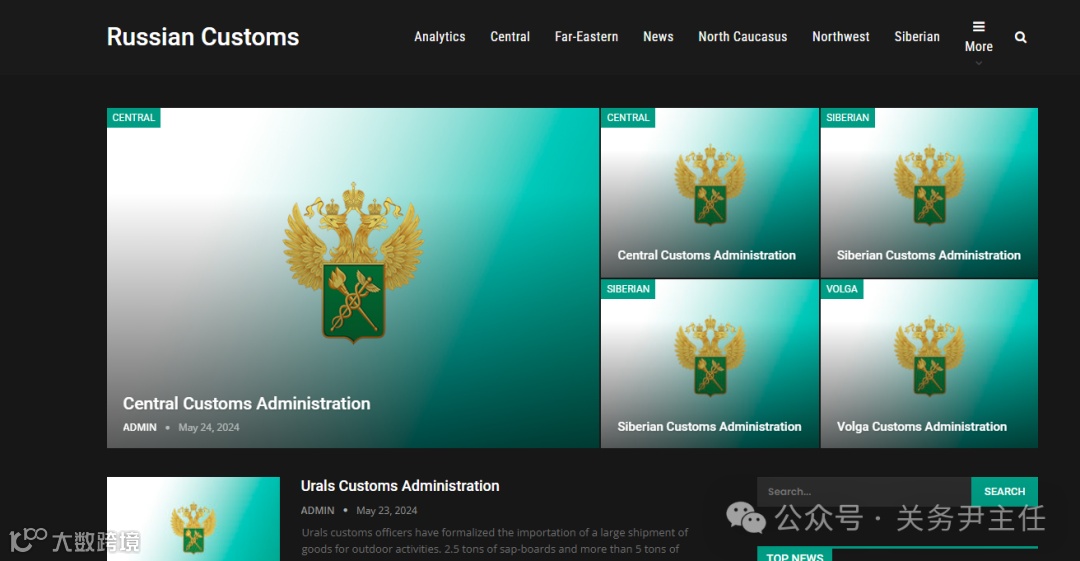The height and width of the screenshot is (561, 1080).
Task: Open the search magnifier icon in header
Action: [1020, 37]
